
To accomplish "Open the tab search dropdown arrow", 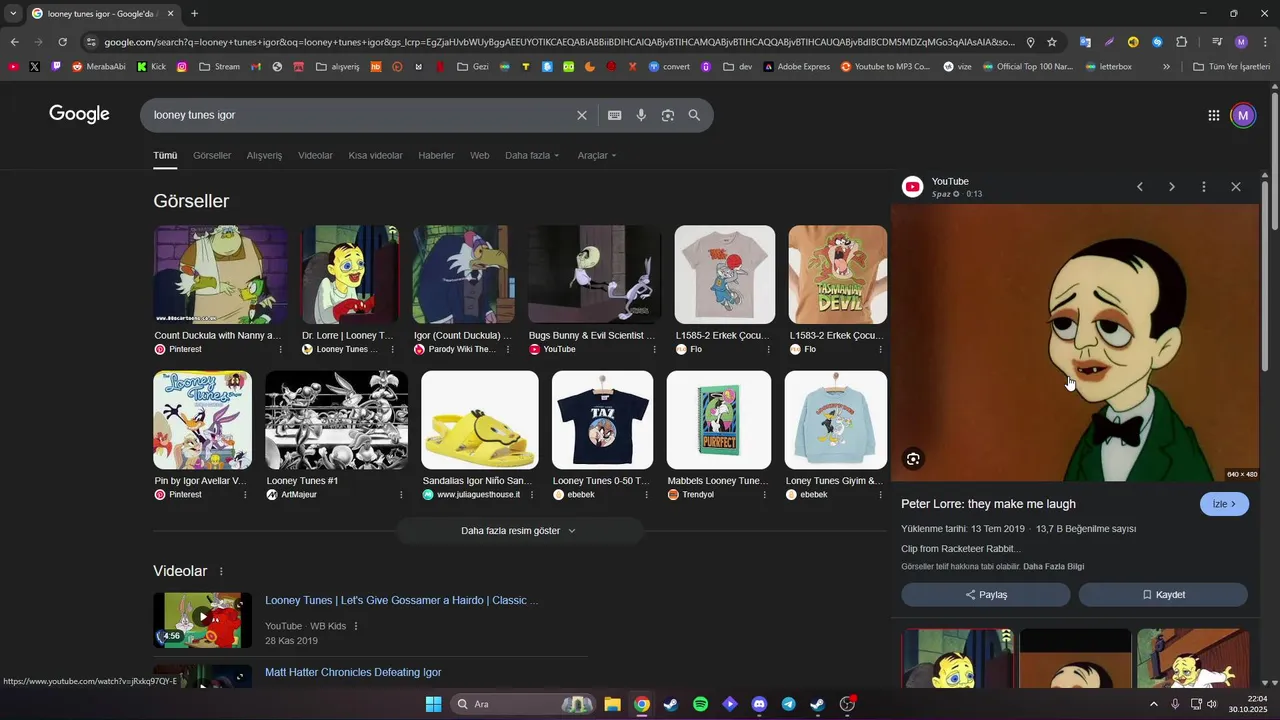I will (x=13, y=14).
